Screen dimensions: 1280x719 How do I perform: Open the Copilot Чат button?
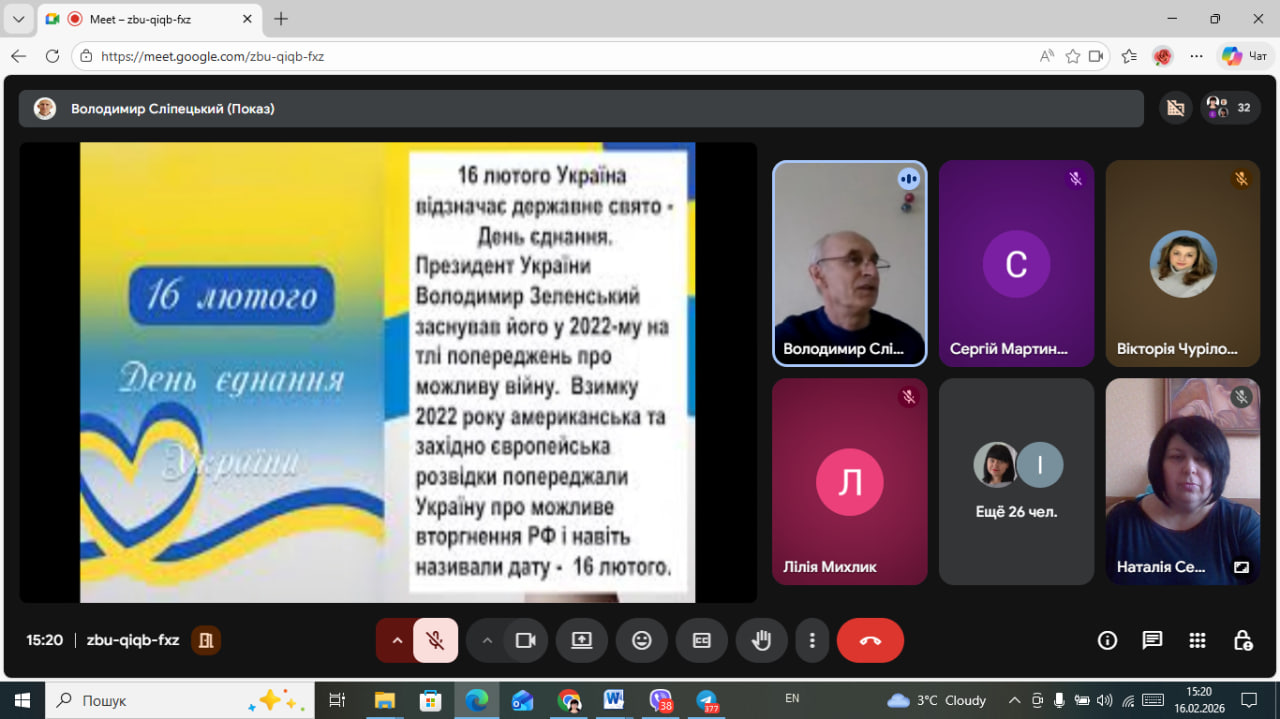(x=1245, y=56)
